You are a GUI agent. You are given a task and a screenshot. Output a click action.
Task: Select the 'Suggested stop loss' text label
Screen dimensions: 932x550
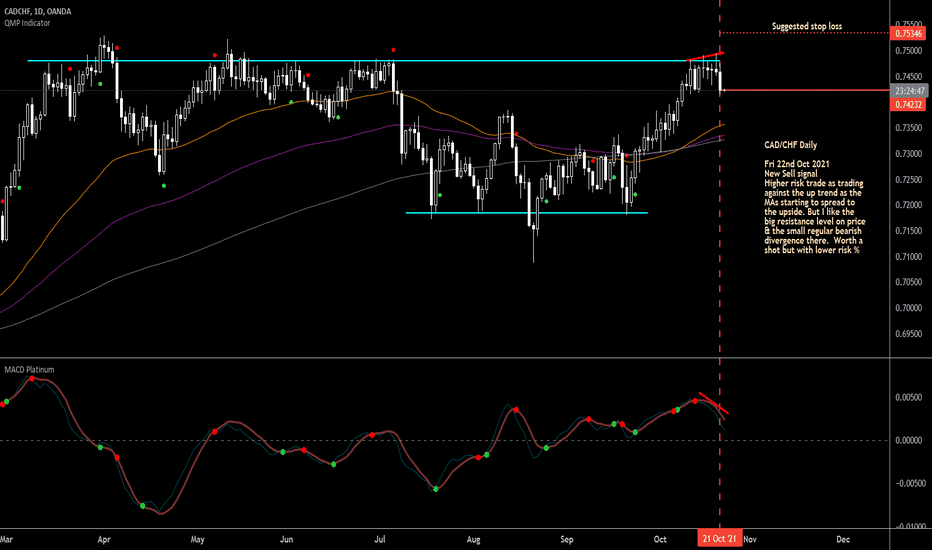click(x=807, y=26)
